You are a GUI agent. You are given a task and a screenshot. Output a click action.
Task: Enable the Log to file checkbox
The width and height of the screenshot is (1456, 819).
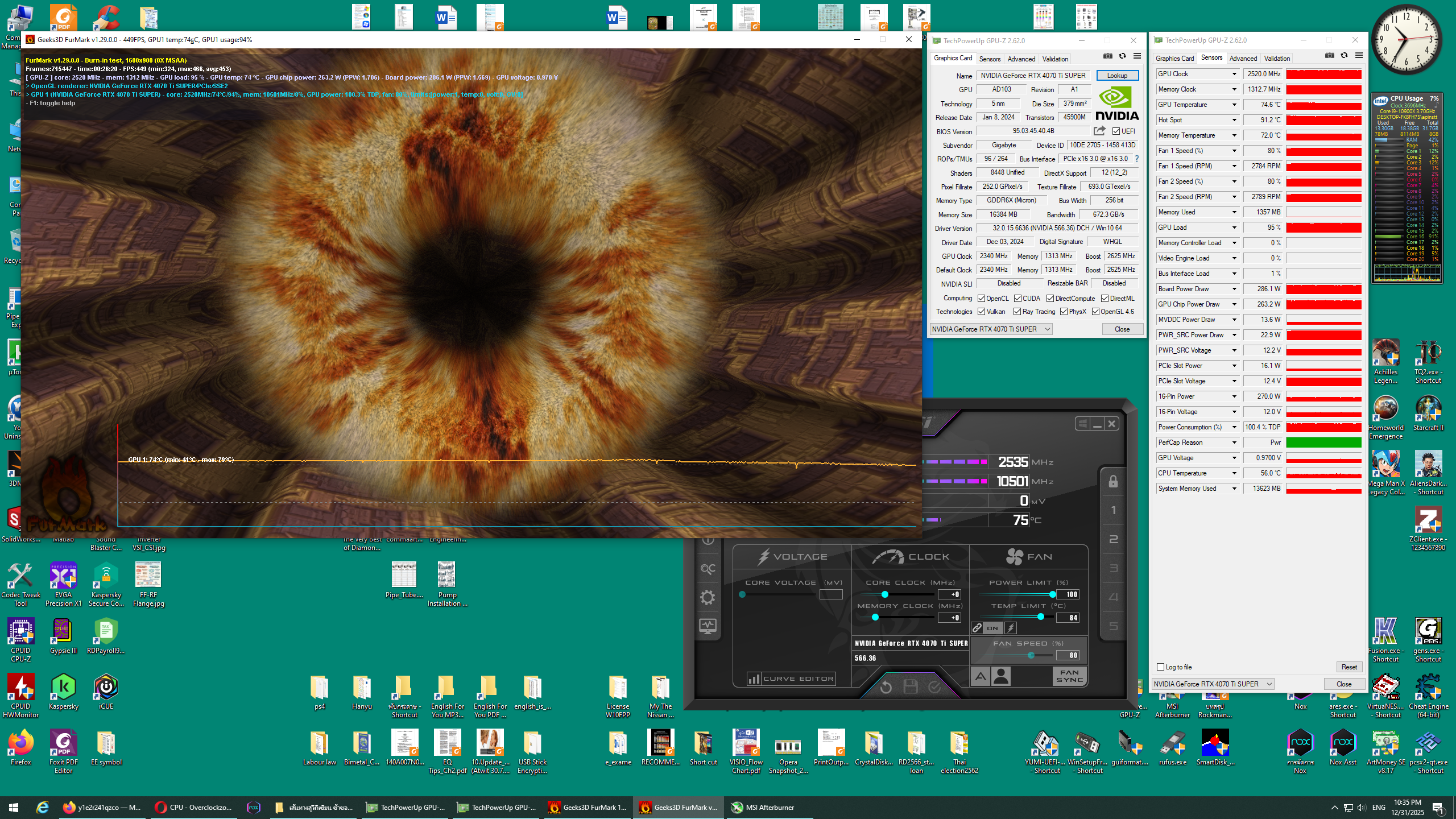pos(1161,667)
